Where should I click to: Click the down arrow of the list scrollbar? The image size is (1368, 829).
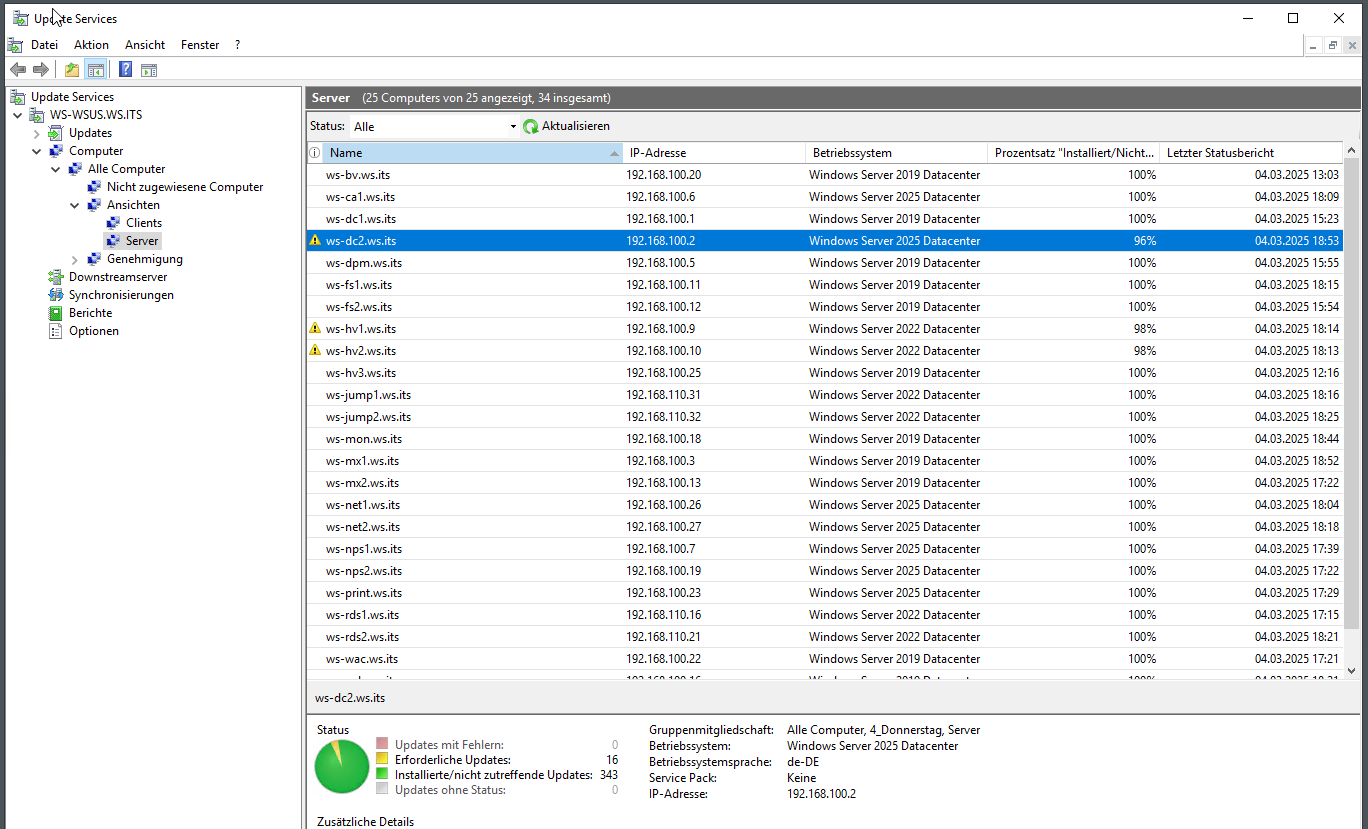click(1351, 672)
